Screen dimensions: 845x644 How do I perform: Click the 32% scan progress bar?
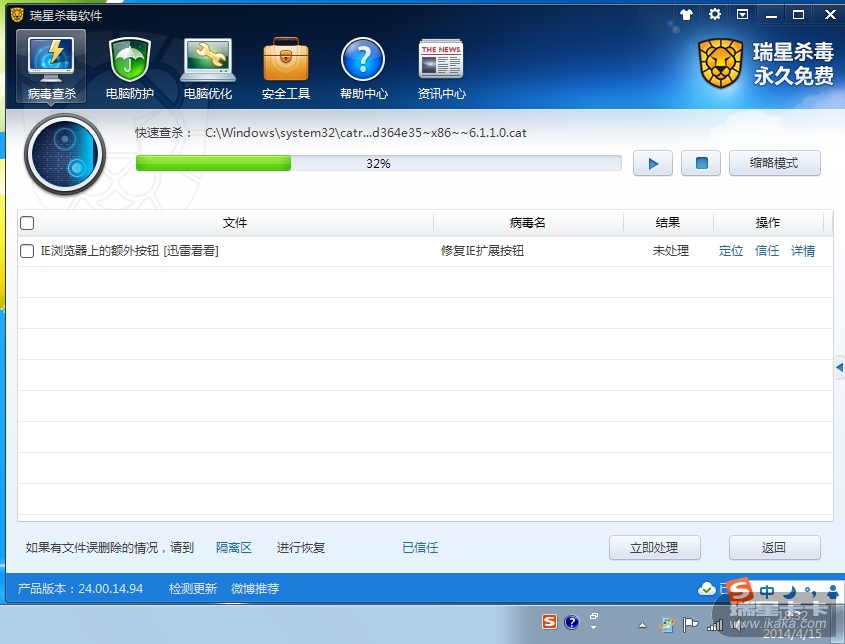click(378, 163)
